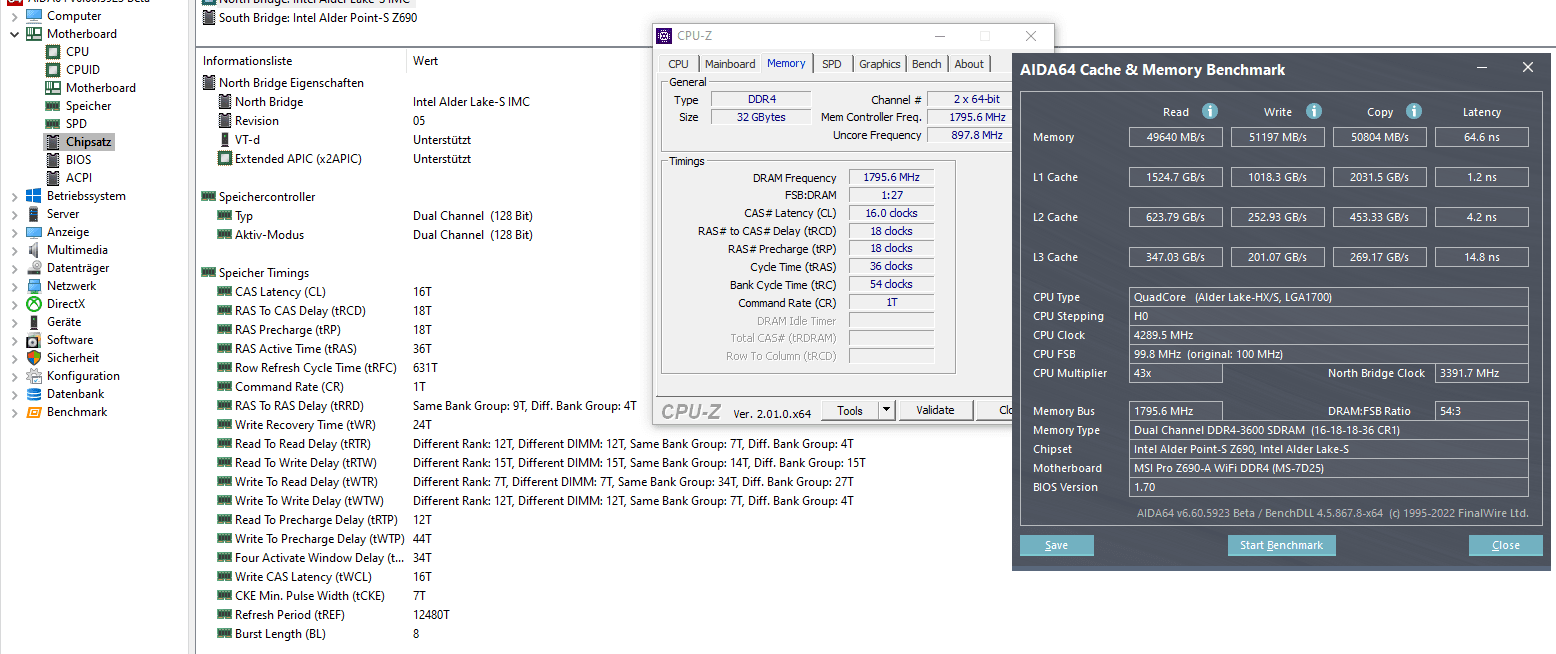
Task: Open the About tab in CPU-Z
Action: click(x=969, y=64)
